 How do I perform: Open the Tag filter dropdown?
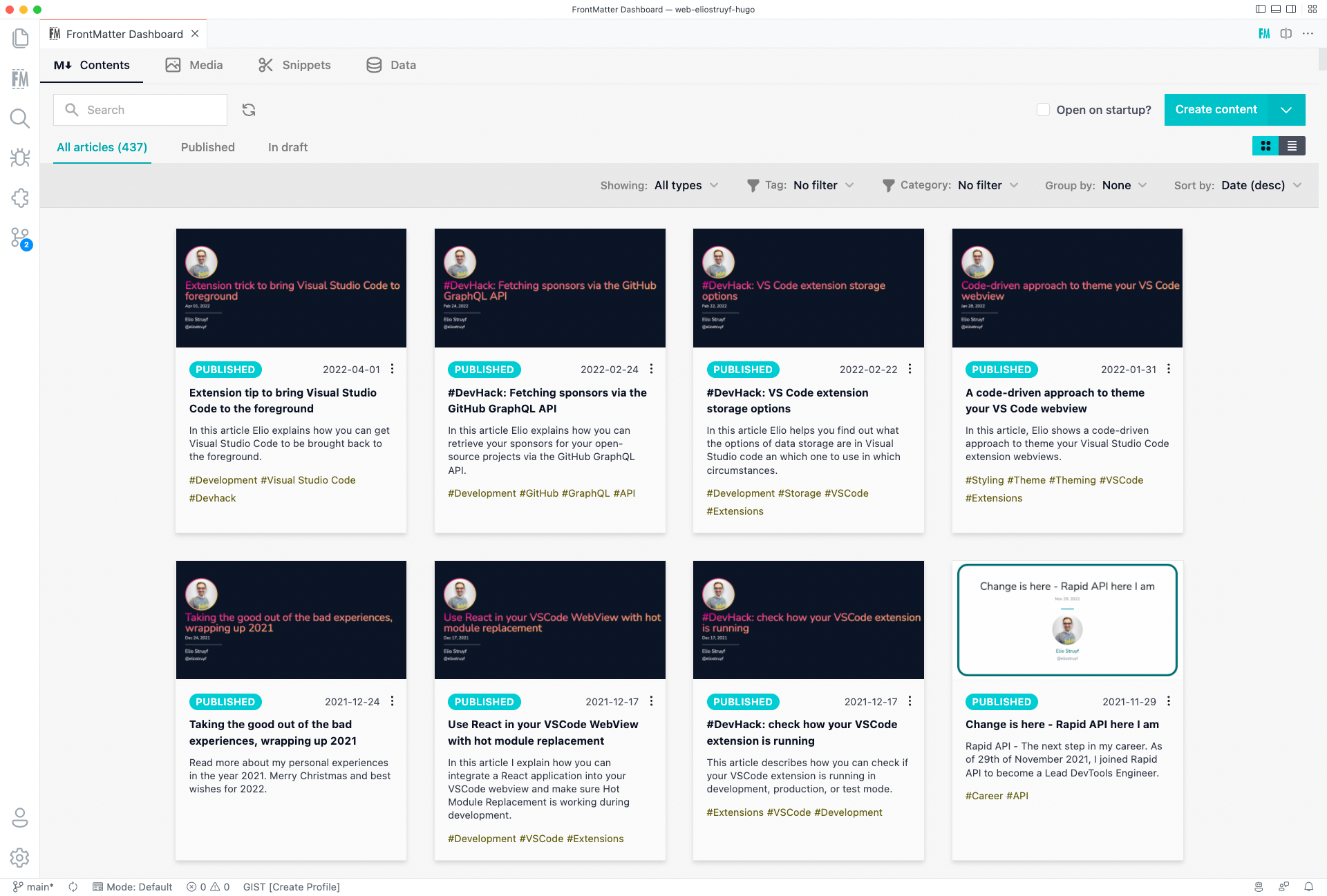click(x=822, y=185)
